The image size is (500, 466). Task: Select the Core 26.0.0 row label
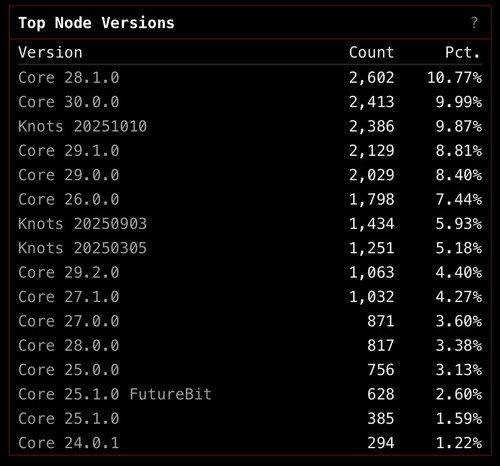[x=69, y=199]
